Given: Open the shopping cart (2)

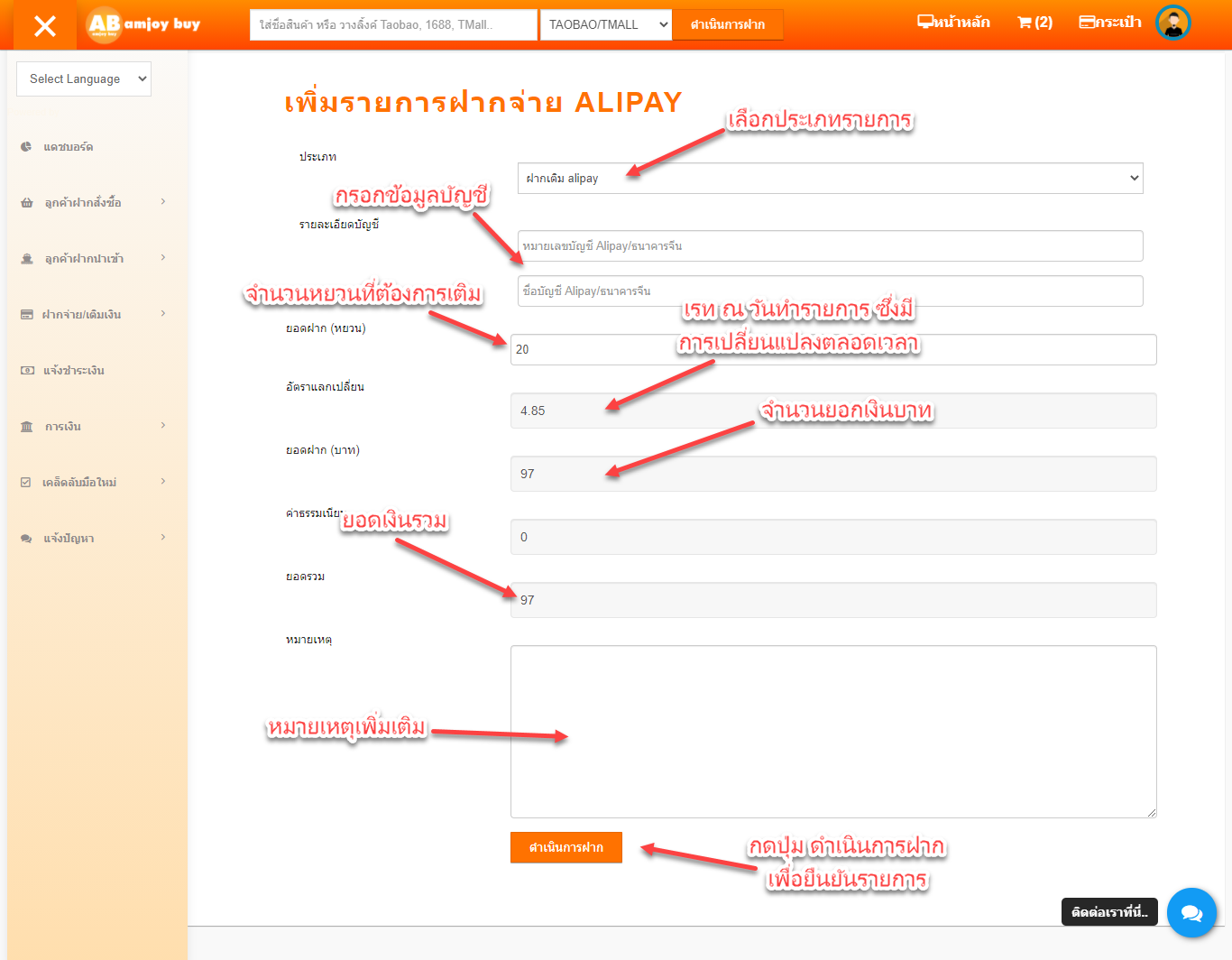Looking at the screenshot, I should tap(1034, 22).
